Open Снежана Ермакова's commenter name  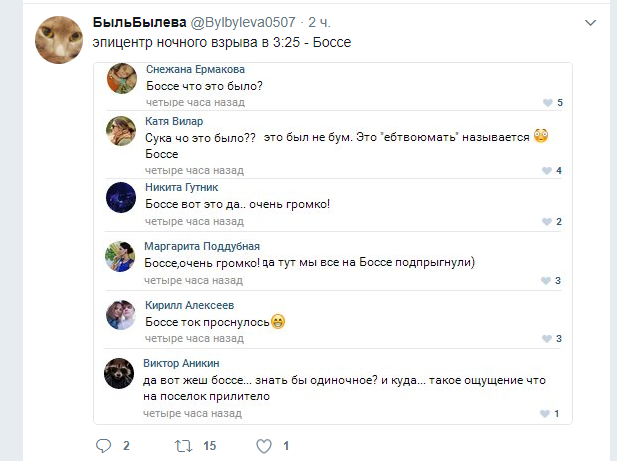(x=195, y=70)
